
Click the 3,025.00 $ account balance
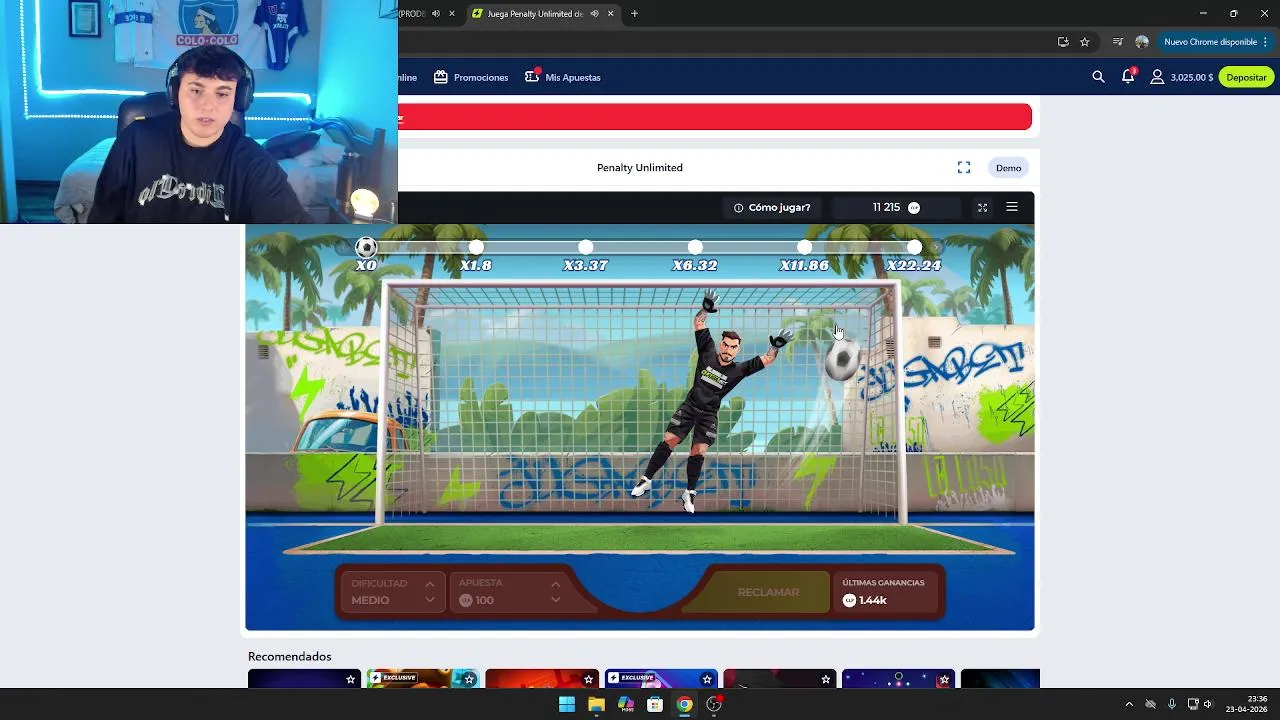pyautogui.click(x=1192, y=77)
